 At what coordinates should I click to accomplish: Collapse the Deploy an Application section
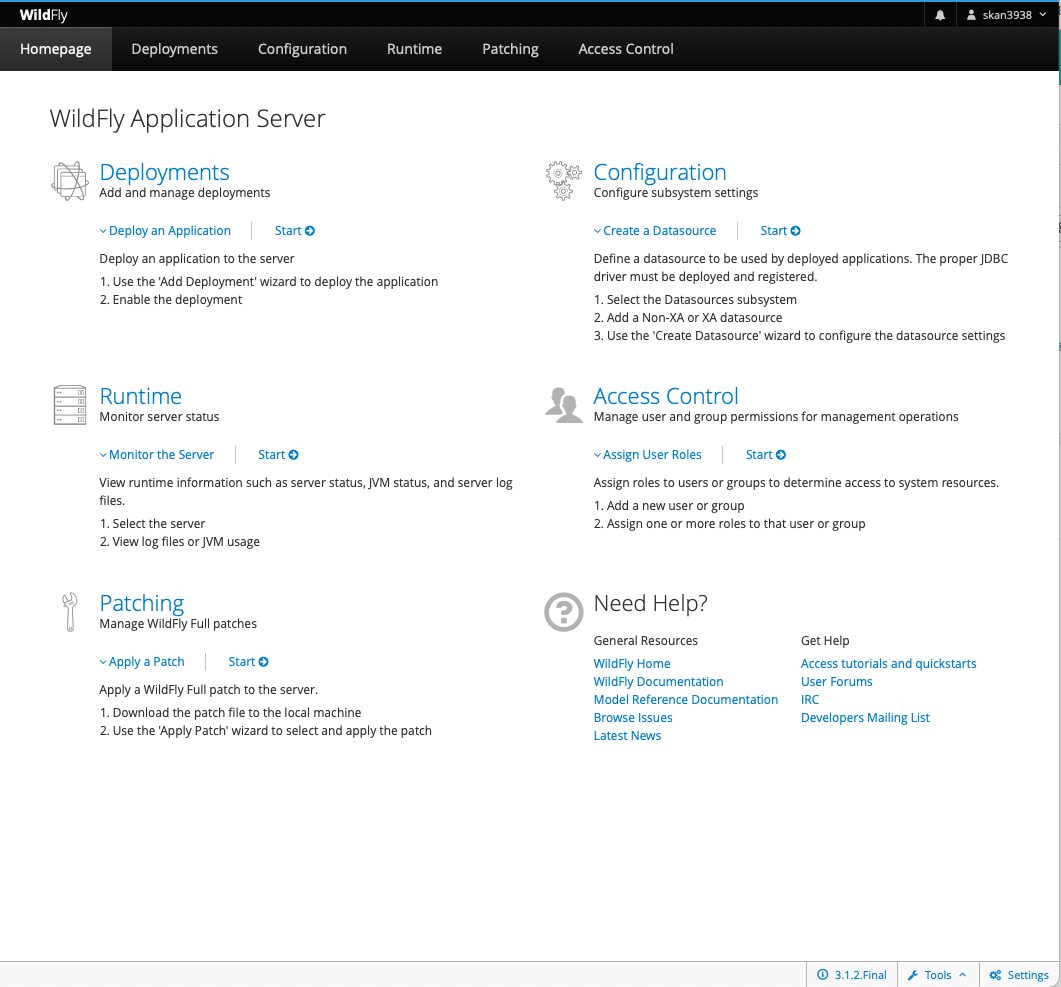point(165,231)
